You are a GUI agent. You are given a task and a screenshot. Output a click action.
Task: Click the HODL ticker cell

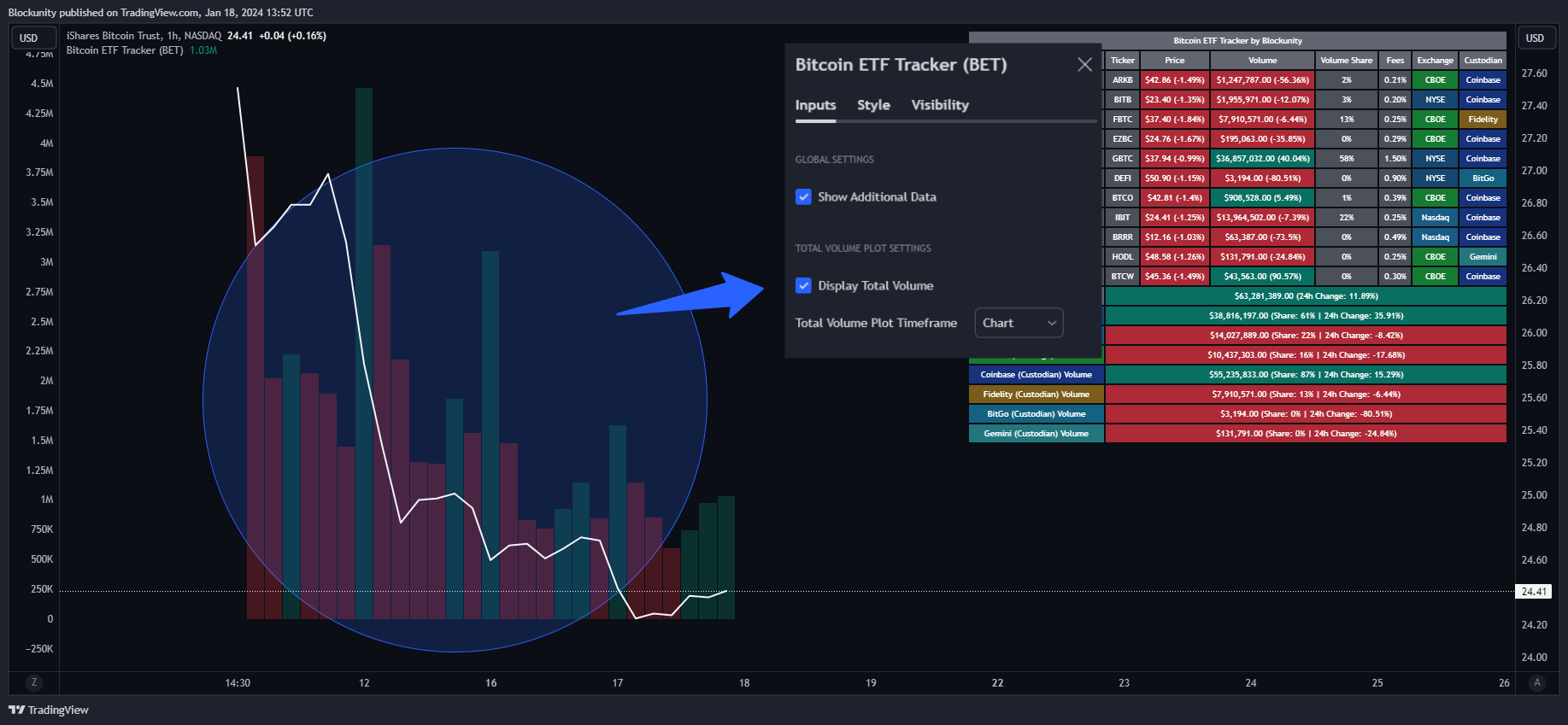click(1123, 257)
